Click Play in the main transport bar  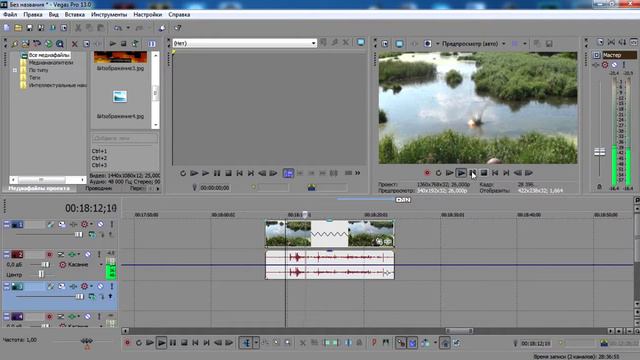pyautogui.click(x=162, y=343)
